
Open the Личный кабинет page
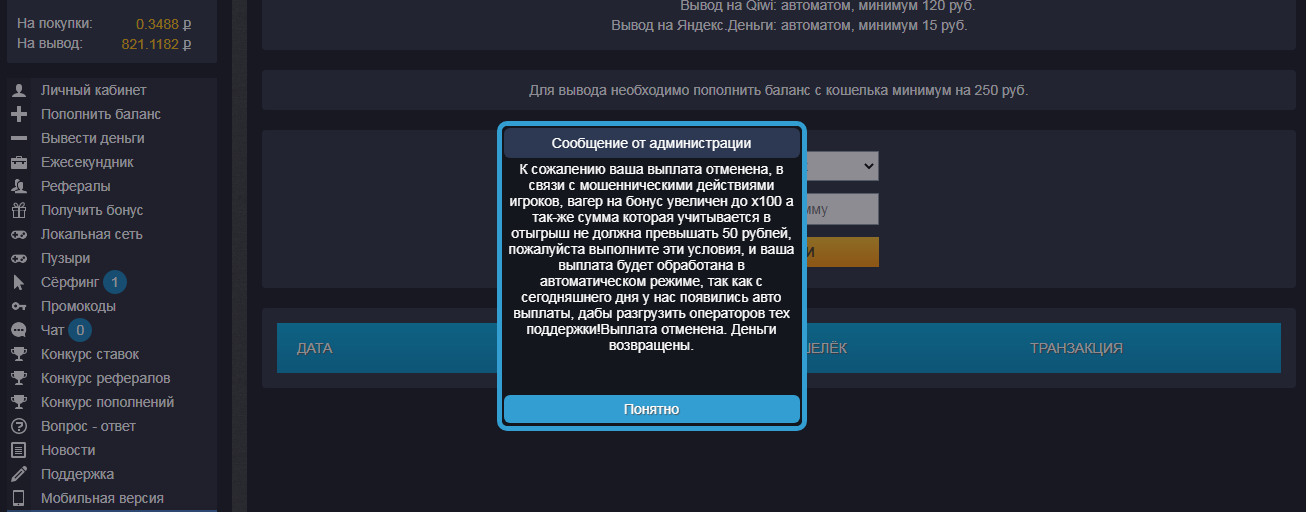click(94, 90)
